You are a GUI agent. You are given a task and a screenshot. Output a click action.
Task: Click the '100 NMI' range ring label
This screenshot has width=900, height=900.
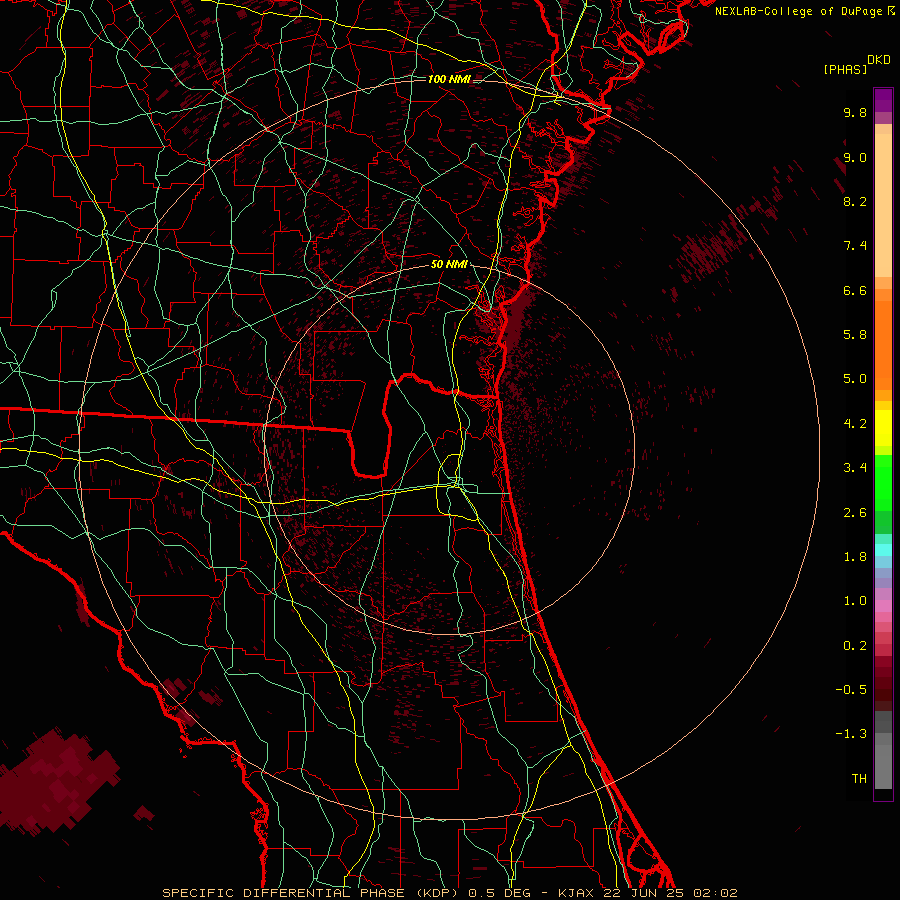pyautogui.click(x=449, y=79)
